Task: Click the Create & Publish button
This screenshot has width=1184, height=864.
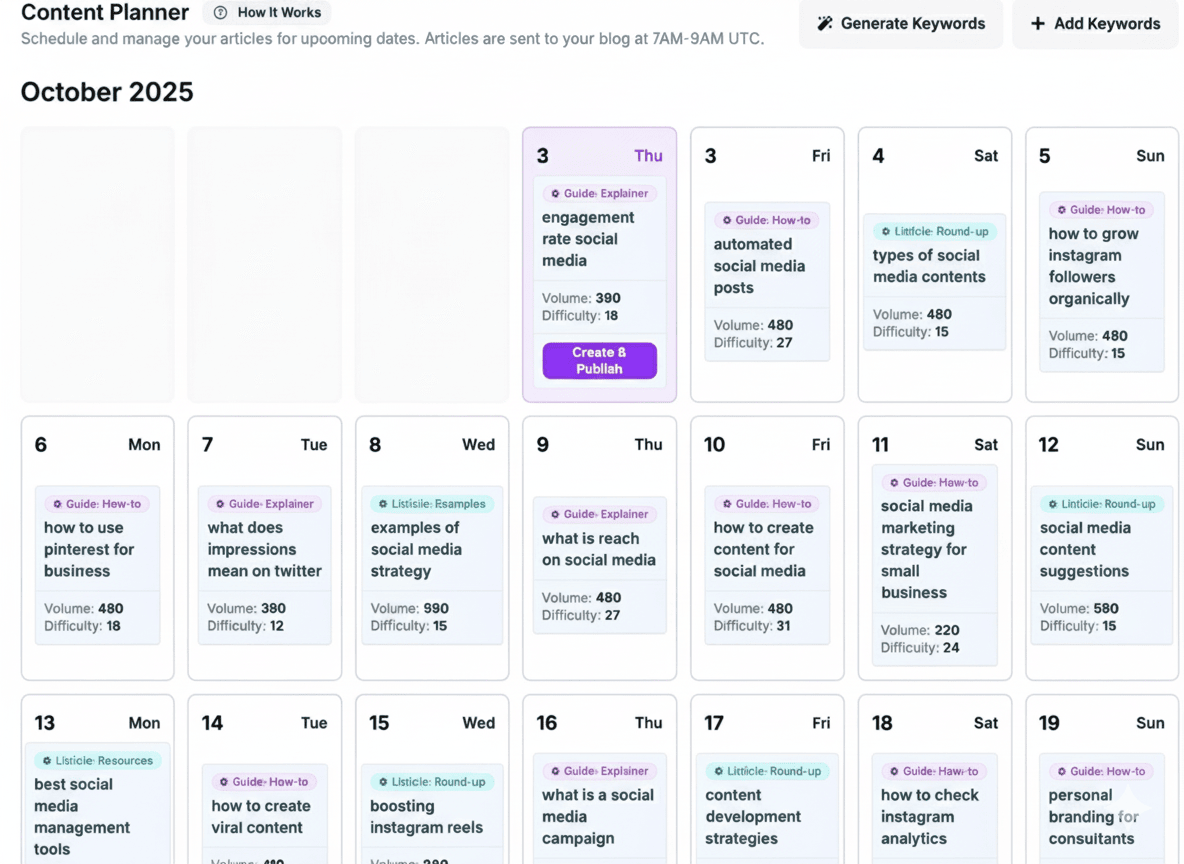Action: [x=599, y=360]
